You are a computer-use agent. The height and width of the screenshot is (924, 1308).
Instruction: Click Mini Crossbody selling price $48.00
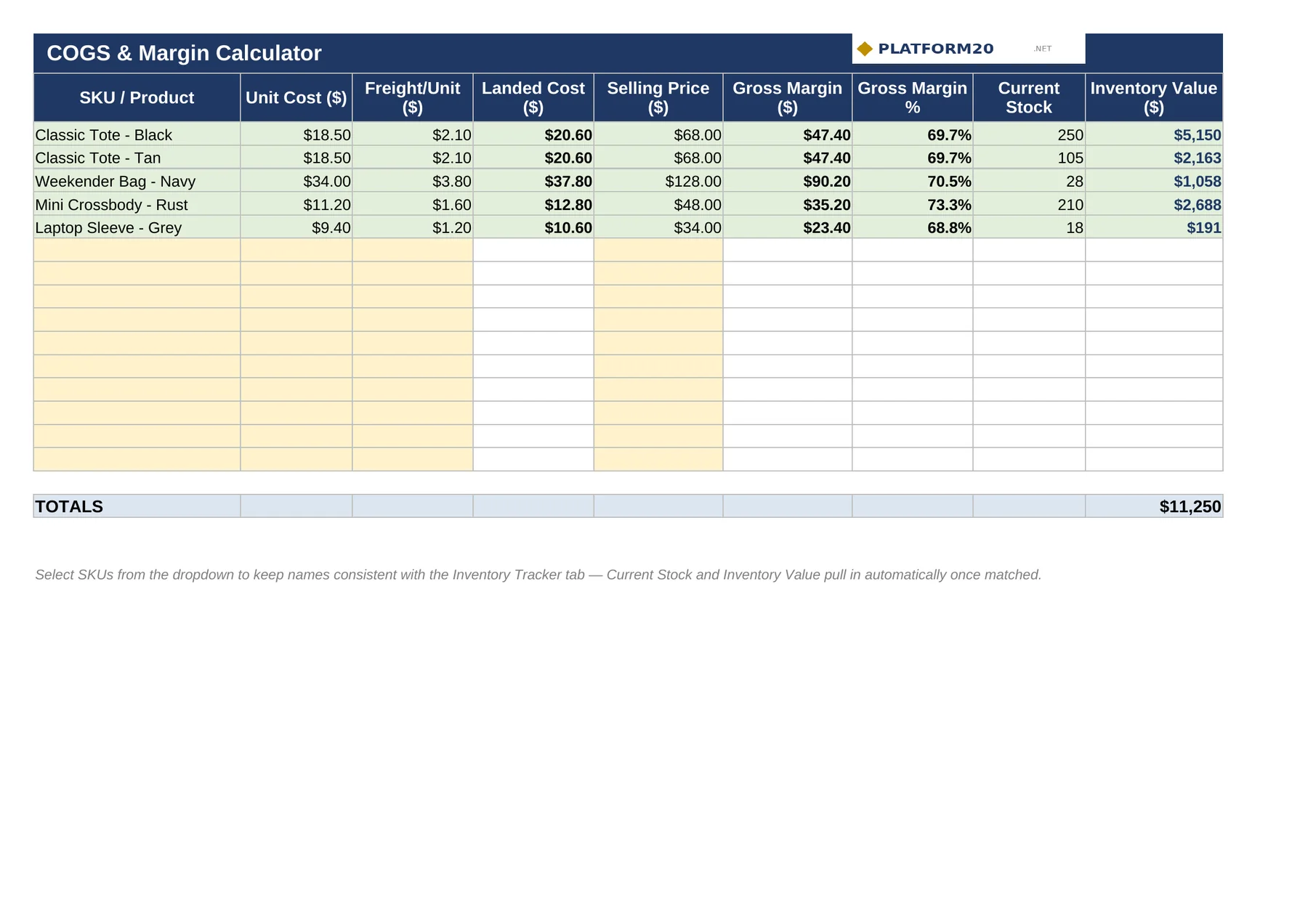tap(658, 204)
